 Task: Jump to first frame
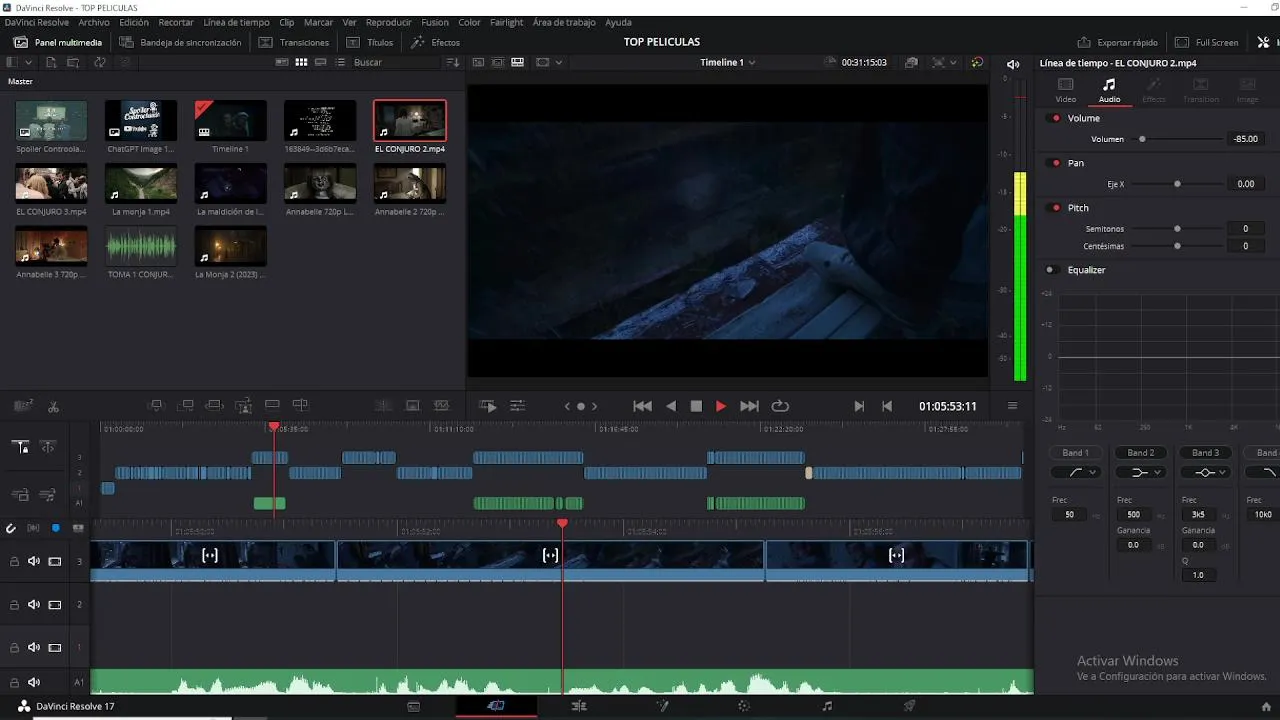pos(643,406)
